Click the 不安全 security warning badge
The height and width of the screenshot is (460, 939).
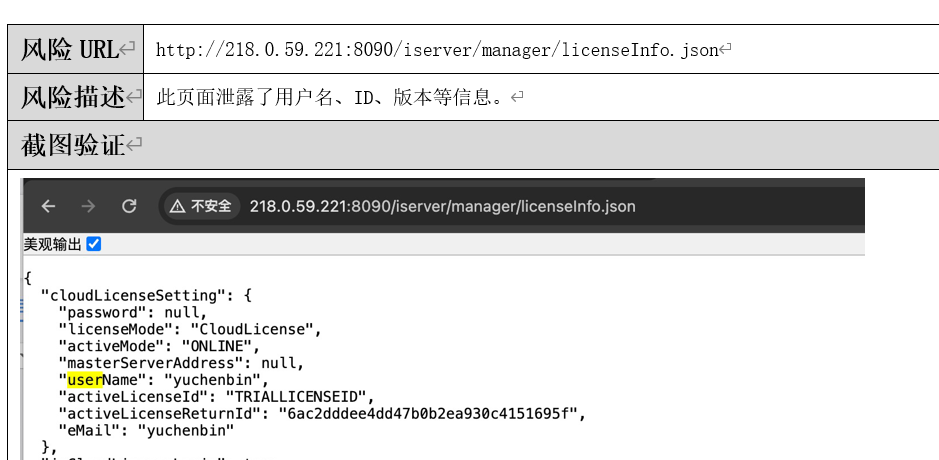pos(200,206)
